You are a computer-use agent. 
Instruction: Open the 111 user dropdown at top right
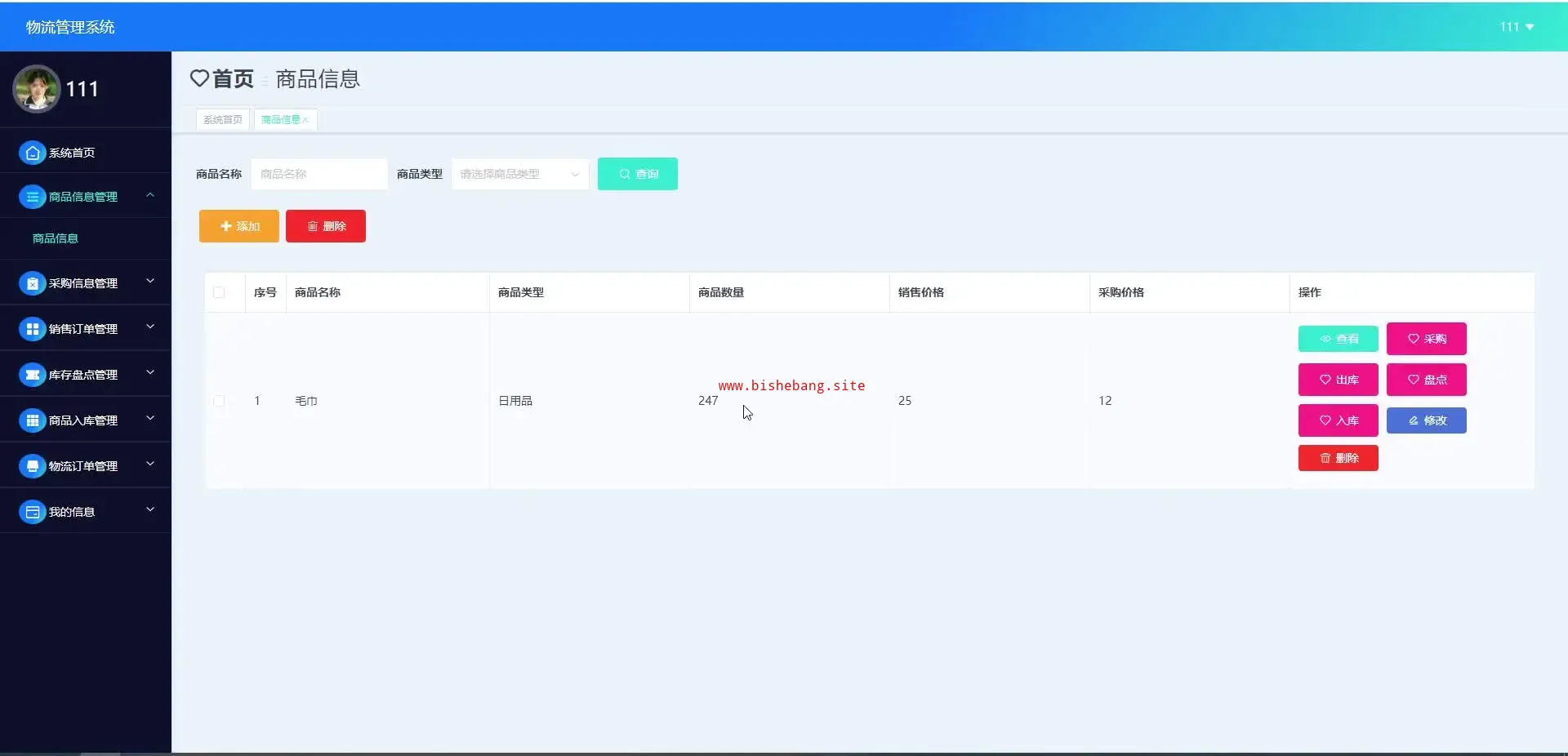(1517, 27)
